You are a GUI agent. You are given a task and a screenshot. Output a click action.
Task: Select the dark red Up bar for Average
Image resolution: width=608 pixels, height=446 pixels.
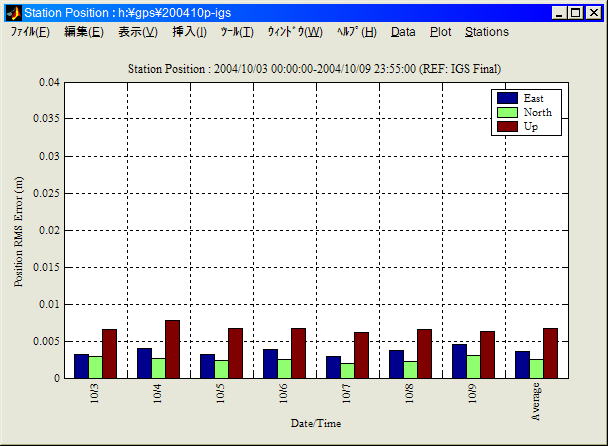click(550, 353)
